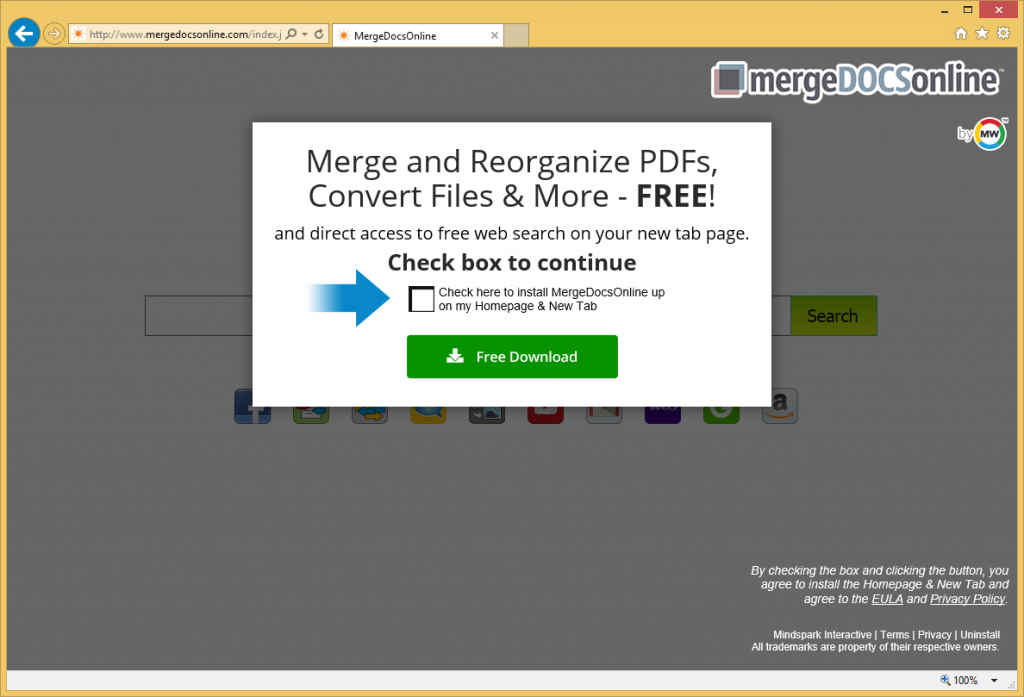Screen dimensions: 1024x697
Task: Click the Uninstall footer link
Action: pos(980,635)
